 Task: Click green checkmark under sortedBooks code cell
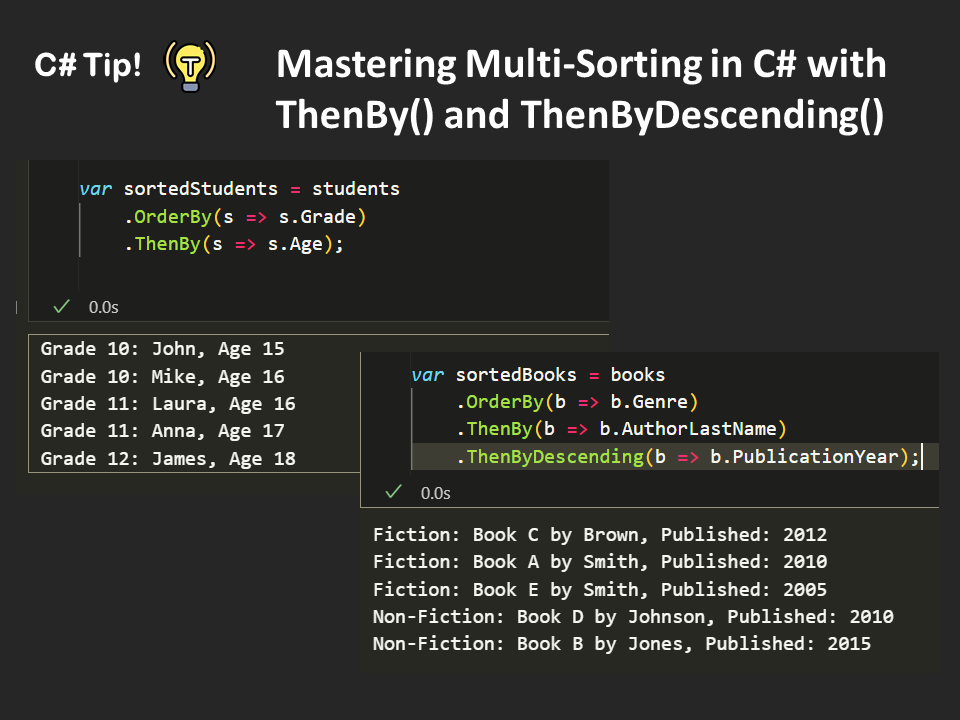point(394,491)
